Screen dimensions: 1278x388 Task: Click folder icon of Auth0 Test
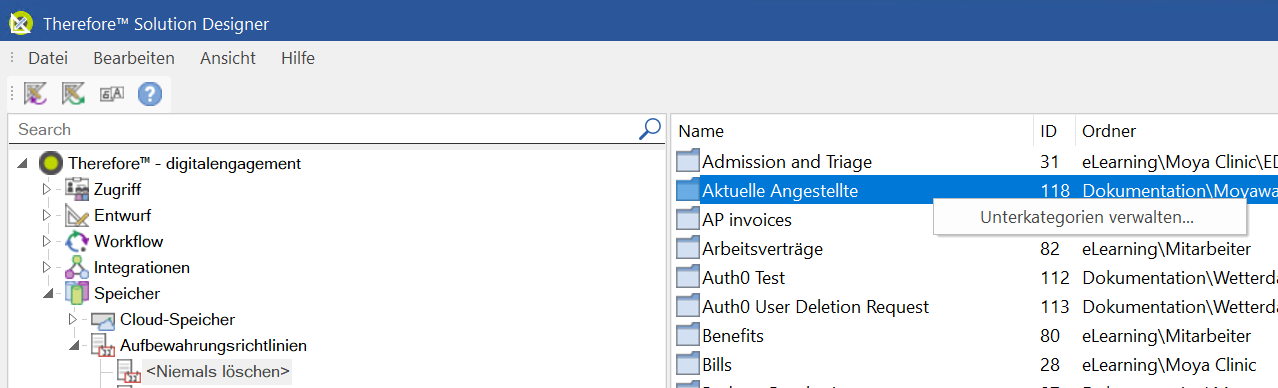tap(687, 277)
